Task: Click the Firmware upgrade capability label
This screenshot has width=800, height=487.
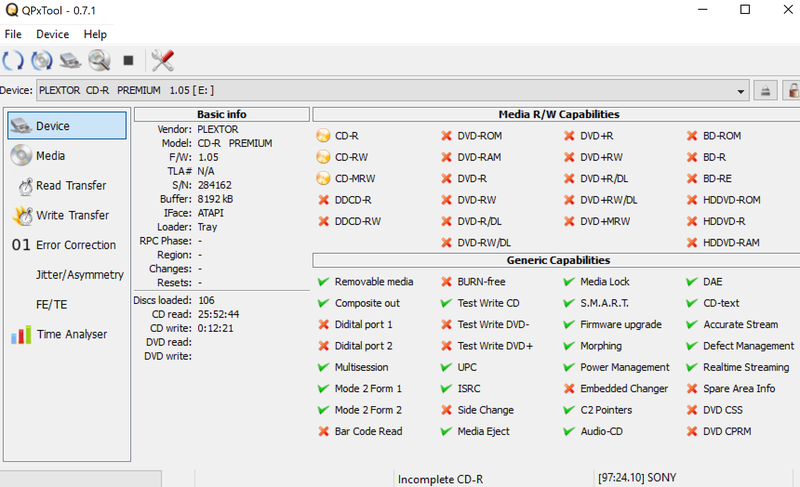Action: click(621, 324)
